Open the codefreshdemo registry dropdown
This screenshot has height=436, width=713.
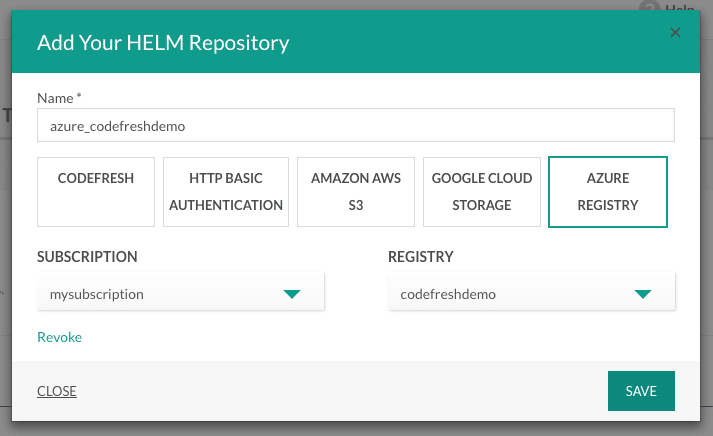[532, 292]
